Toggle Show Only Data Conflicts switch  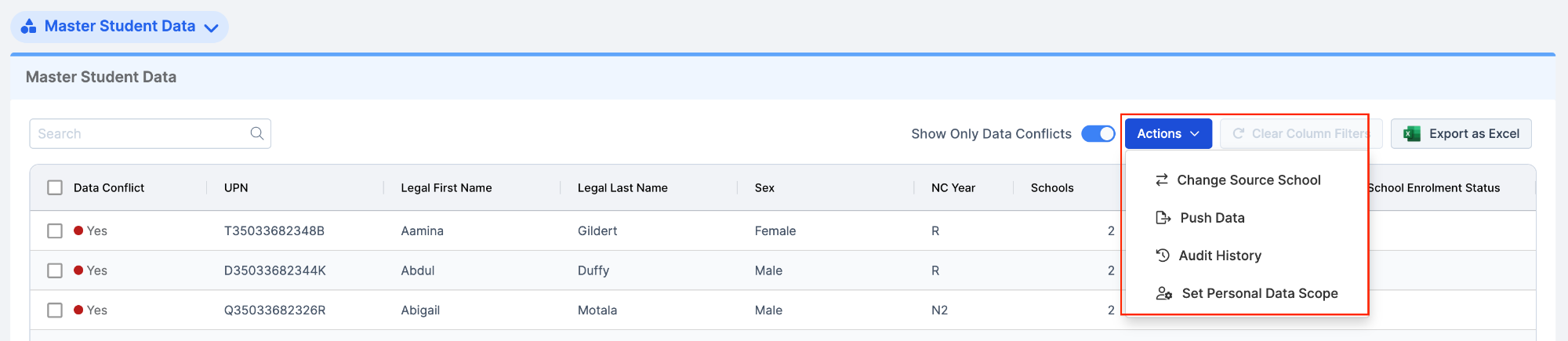point(1098,134)
